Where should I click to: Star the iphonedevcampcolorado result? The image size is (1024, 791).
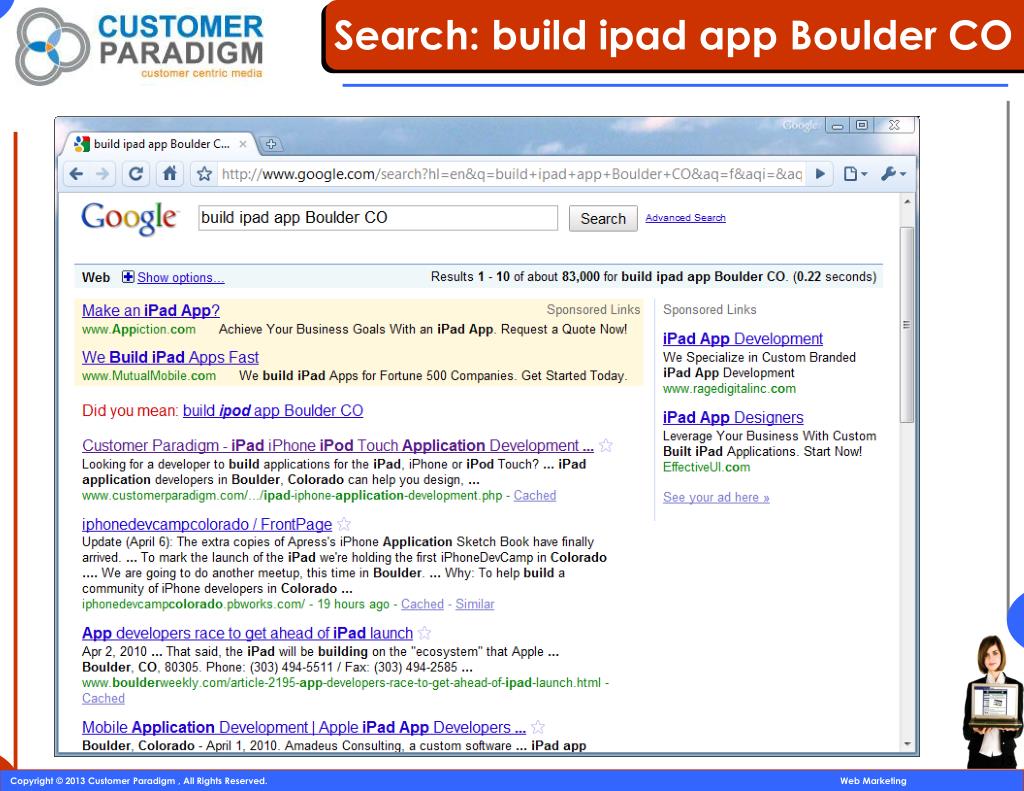[344, 525]
